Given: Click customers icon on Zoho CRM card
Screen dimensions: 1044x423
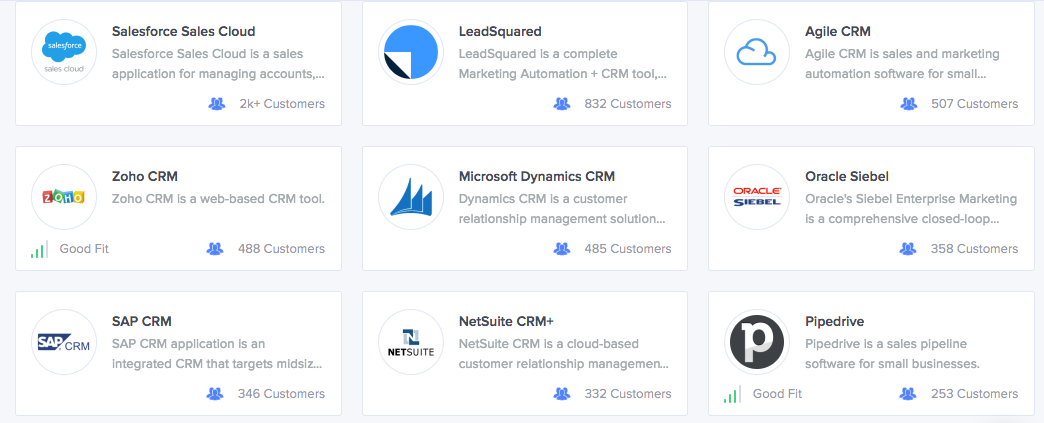Looking at the screenshot, I should (215, 249).
